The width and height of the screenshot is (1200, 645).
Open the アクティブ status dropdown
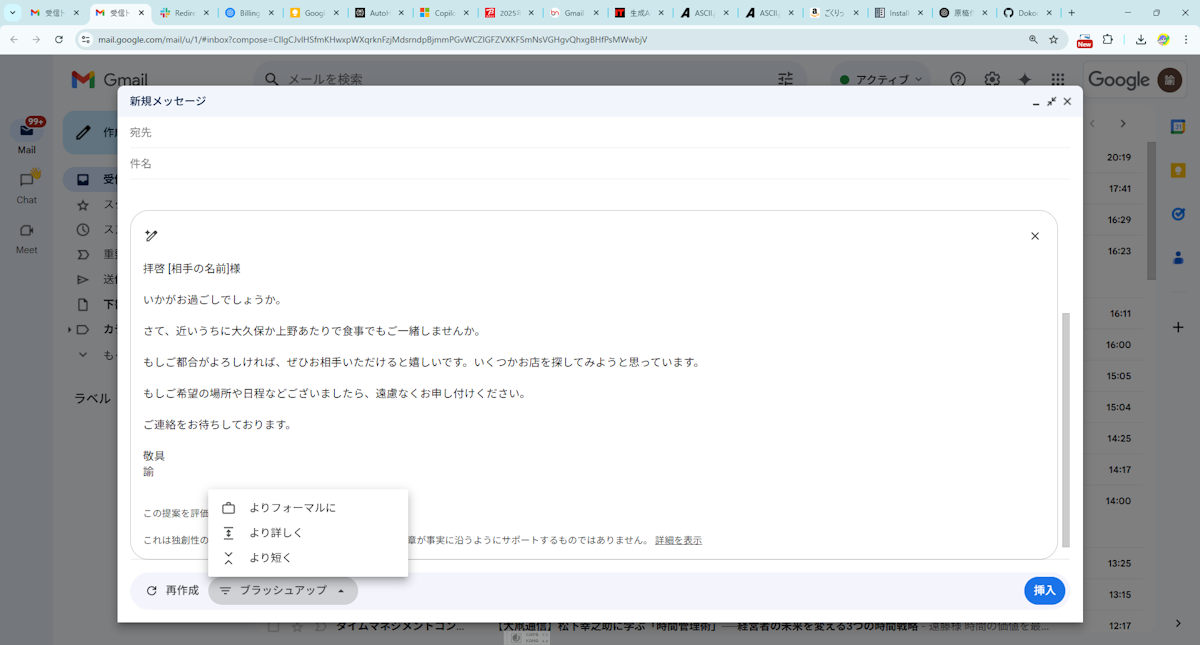(x=882, y=79)
